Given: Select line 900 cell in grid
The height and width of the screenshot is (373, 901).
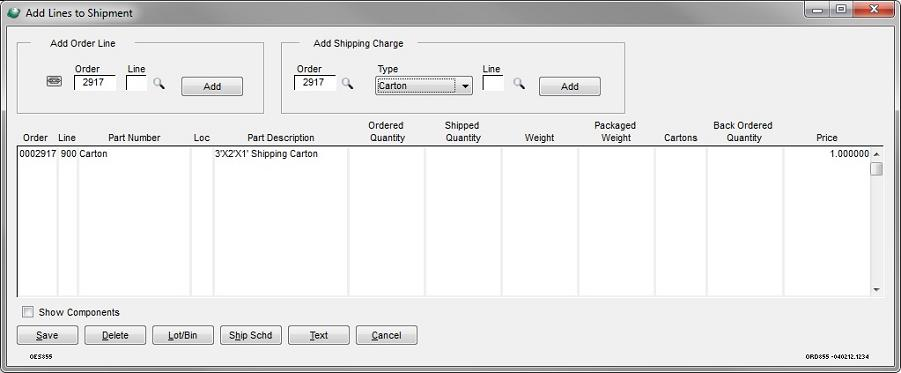Looking at the screenshot, I should [68, 154].
